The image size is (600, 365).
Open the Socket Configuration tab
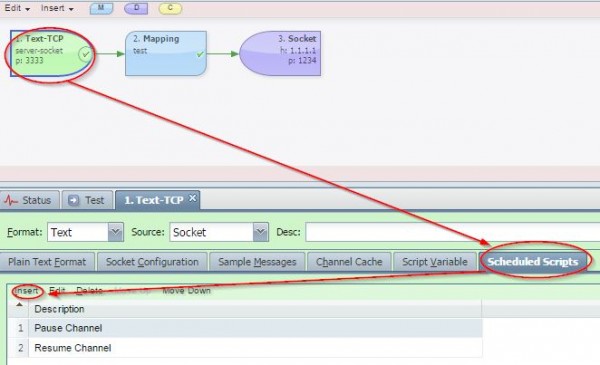coord(152,262)
